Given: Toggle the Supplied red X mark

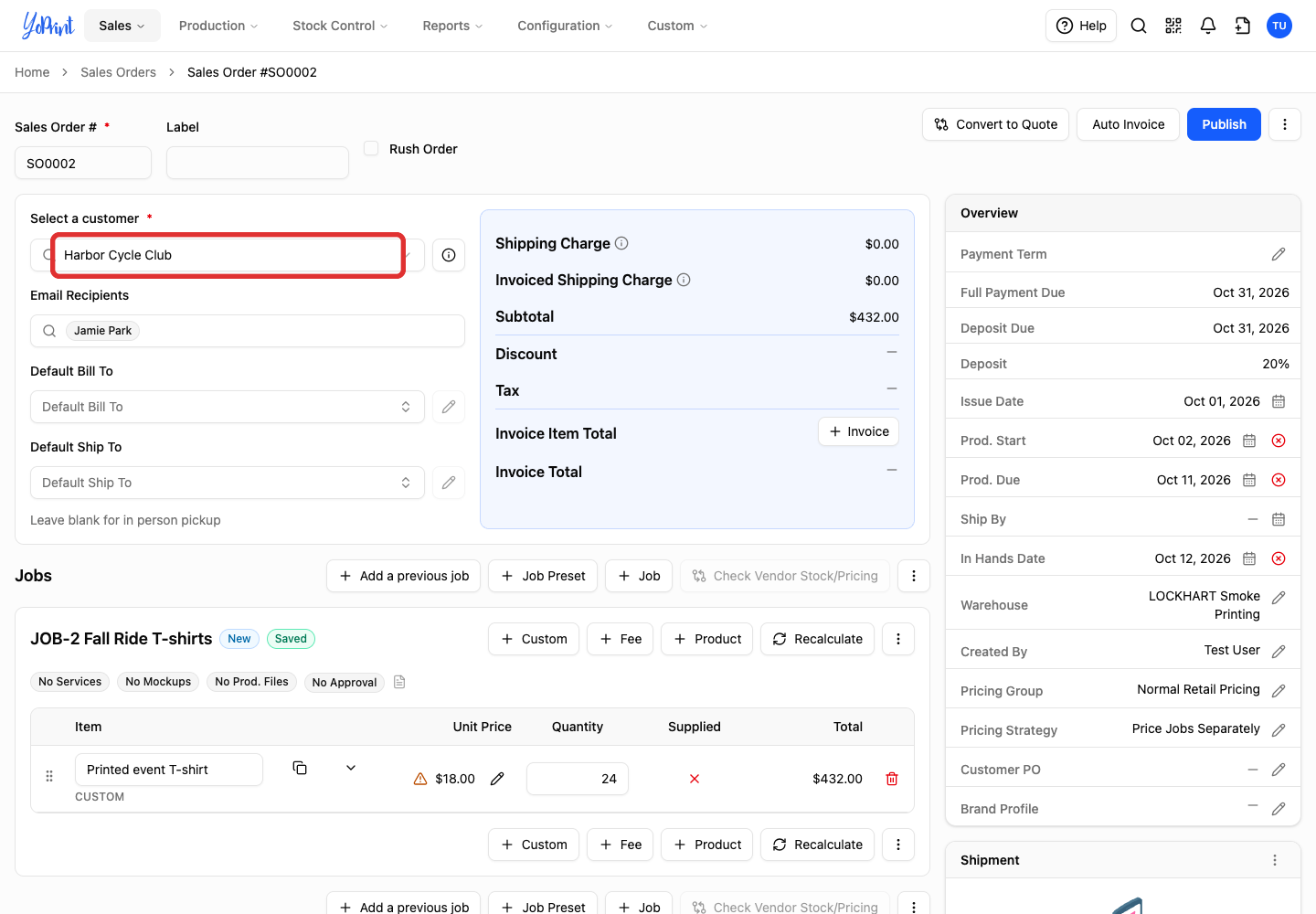Looking at the screenshot, I should [695, 779].
